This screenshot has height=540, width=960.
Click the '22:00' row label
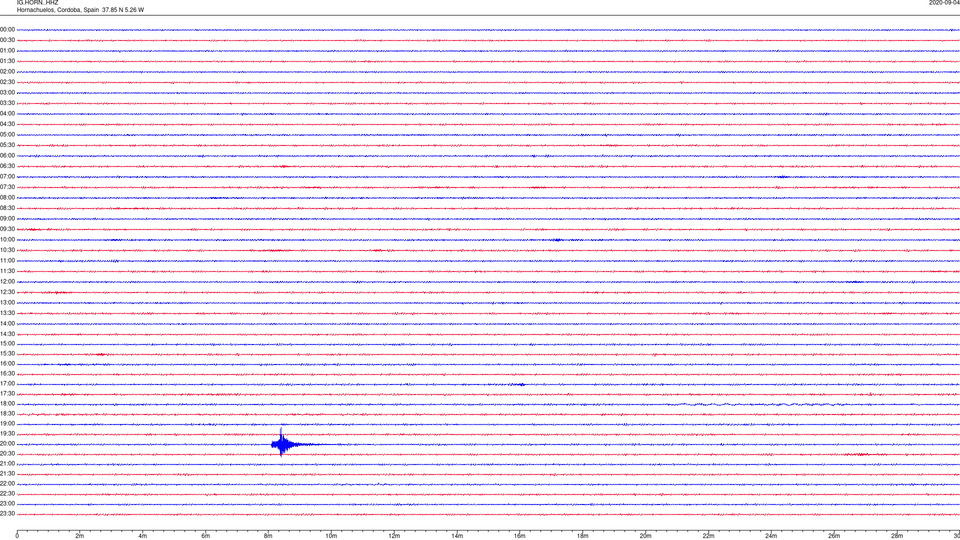coord(7,484)
